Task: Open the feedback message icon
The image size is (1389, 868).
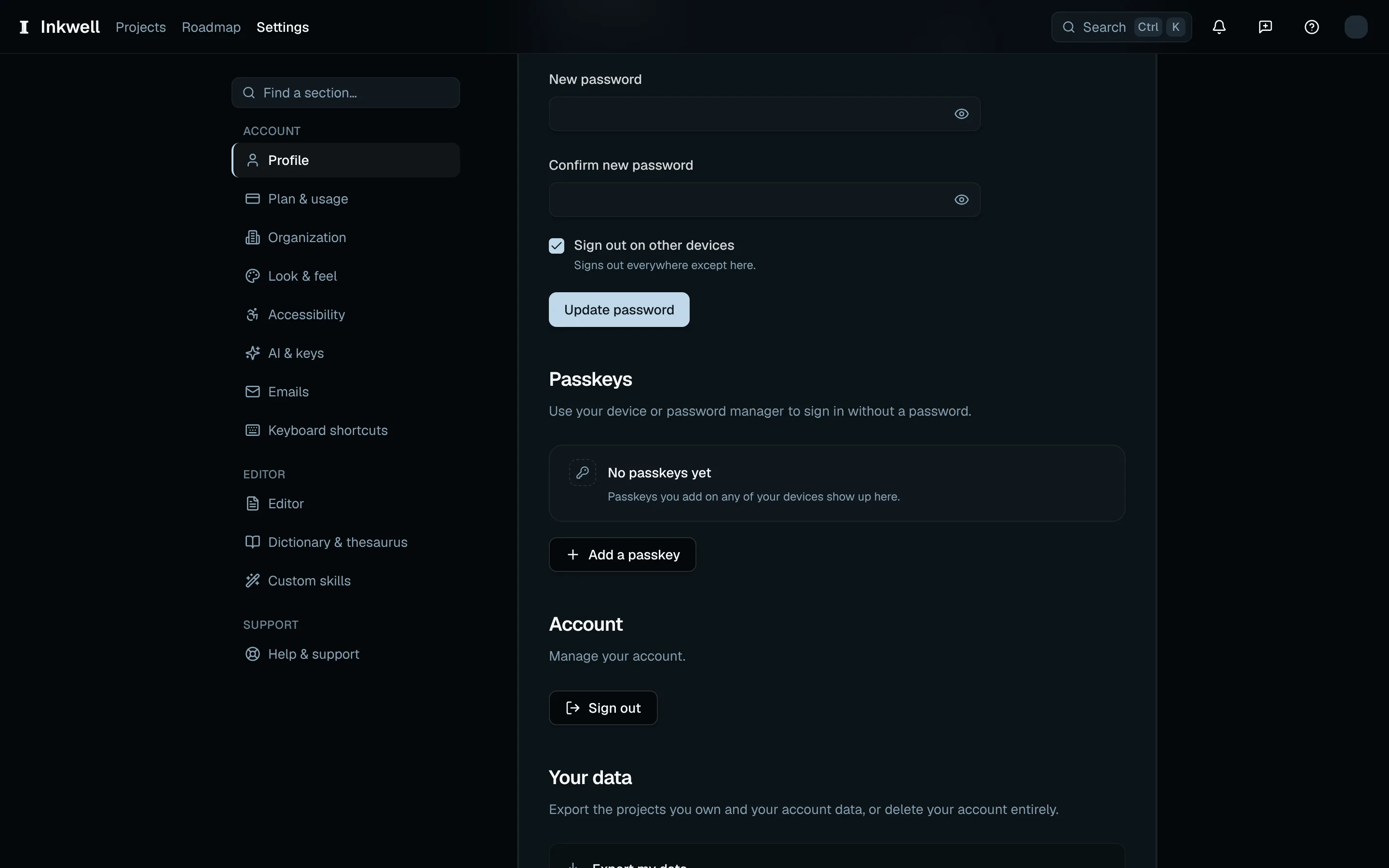Action: 1265,27
